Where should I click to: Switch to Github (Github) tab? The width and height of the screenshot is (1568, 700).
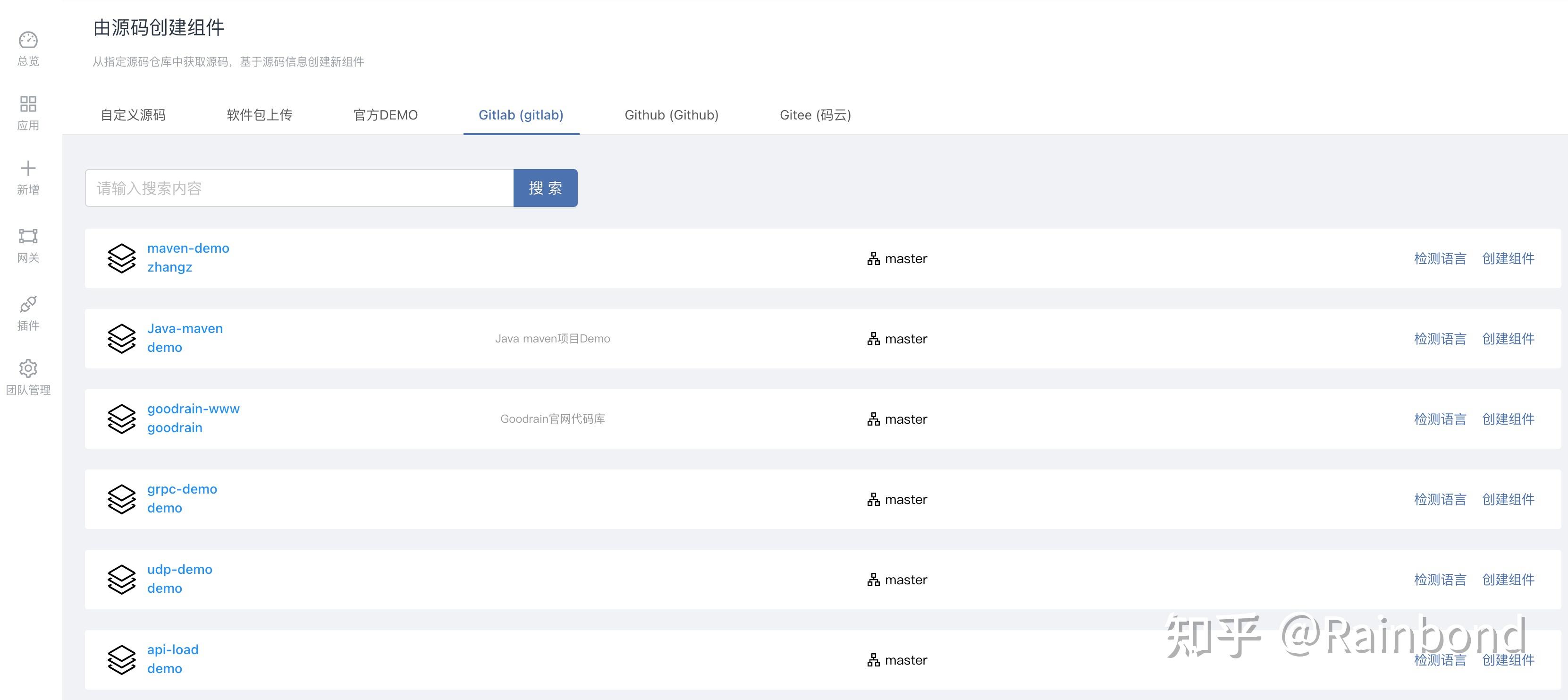[x=671, y=115]
